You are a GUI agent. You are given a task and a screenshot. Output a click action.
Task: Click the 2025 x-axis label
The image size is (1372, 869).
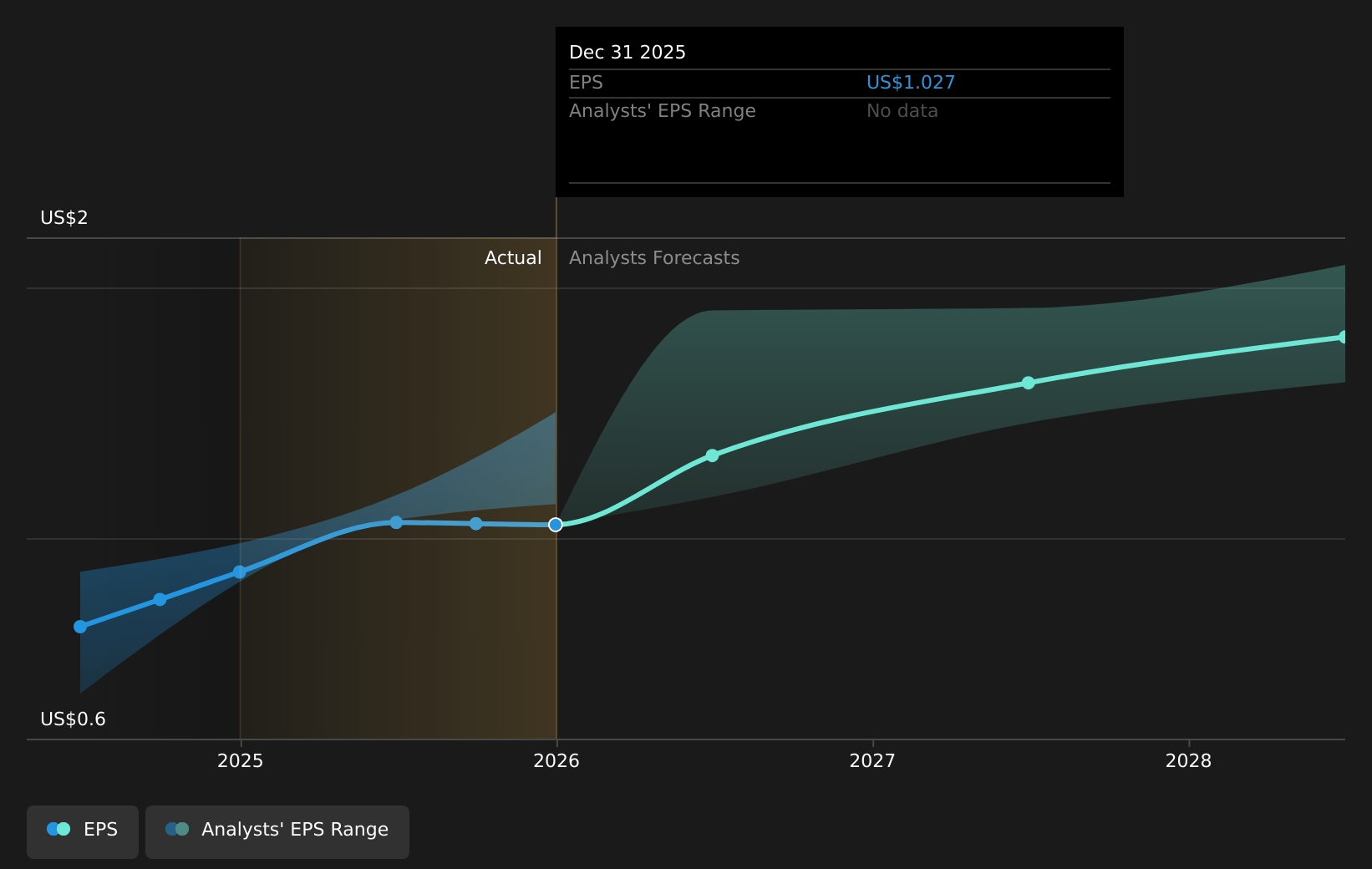pos(240,761)
